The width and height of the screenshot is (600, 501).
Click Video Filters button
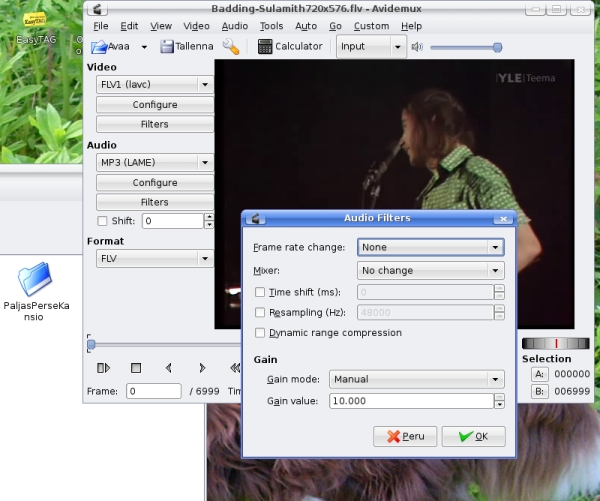155,124
